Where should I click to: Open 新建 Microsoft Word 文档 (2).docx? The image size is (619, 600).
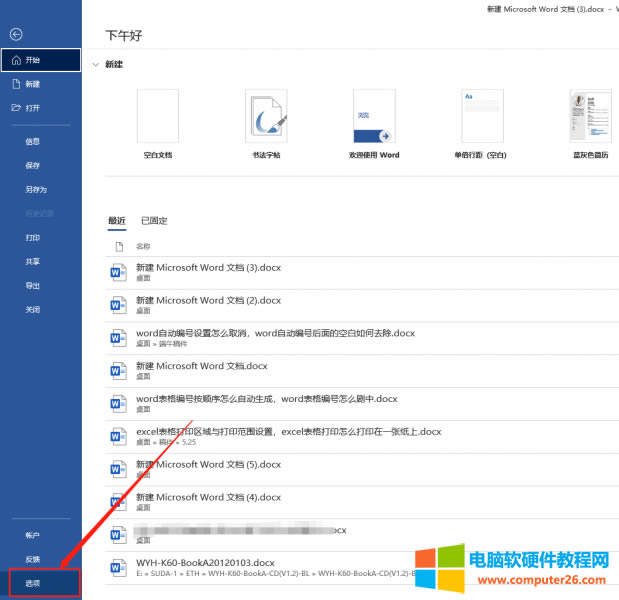coord(208,300)
